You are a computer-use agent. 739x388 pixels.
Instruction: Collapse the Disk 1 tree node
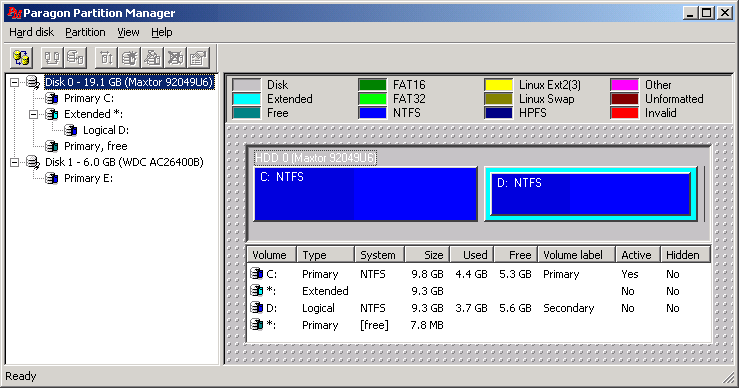pyautogui.click(x=15, y=163)
